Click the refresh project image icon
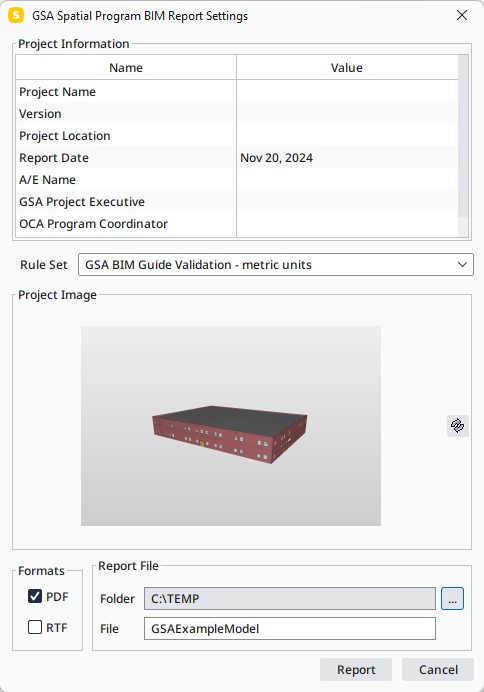The width and height of the screenshot is (484, 692). 458,426
